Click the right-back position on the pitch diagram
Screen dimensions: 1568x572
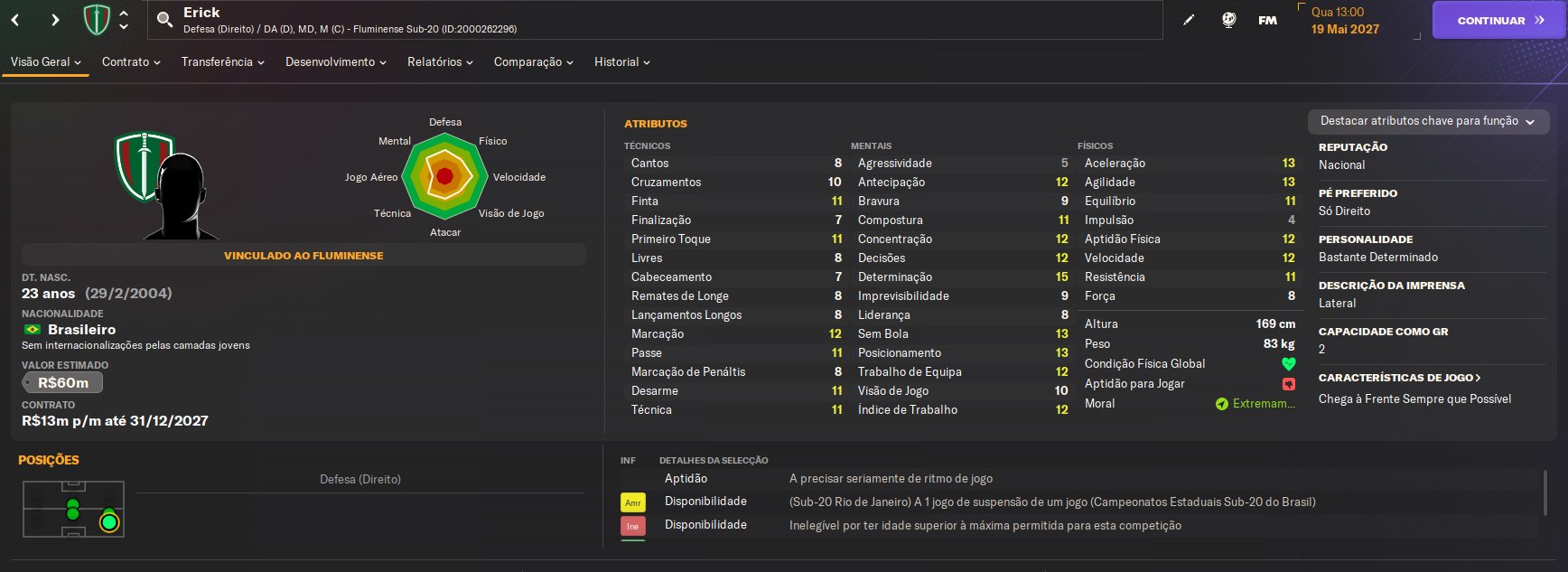(109, 521)
